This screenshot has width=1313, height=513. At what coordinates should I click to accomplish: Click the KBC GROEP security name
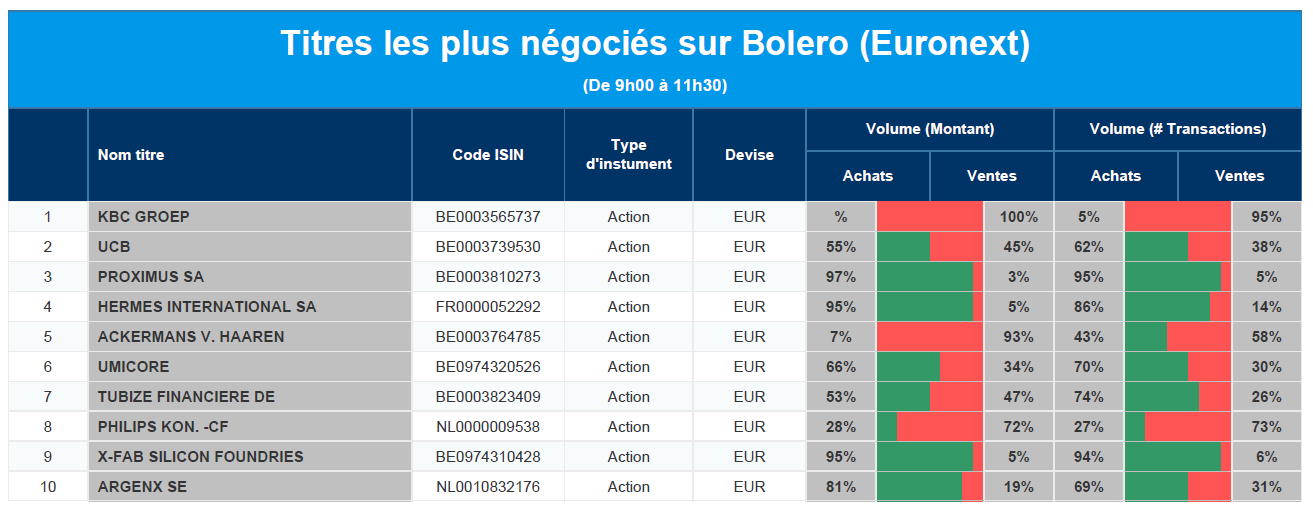point(143,217)
